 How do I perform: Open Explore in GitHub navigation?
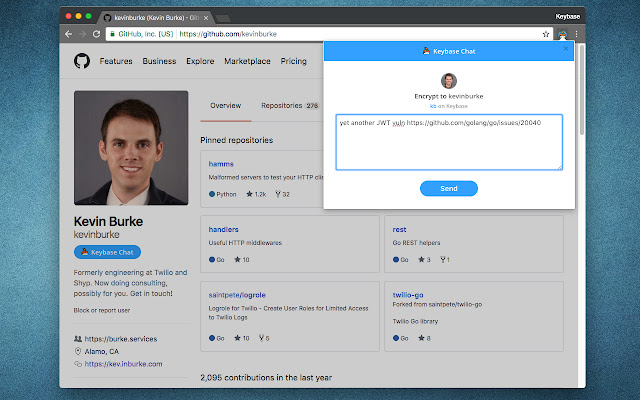(x=200, y=61)
